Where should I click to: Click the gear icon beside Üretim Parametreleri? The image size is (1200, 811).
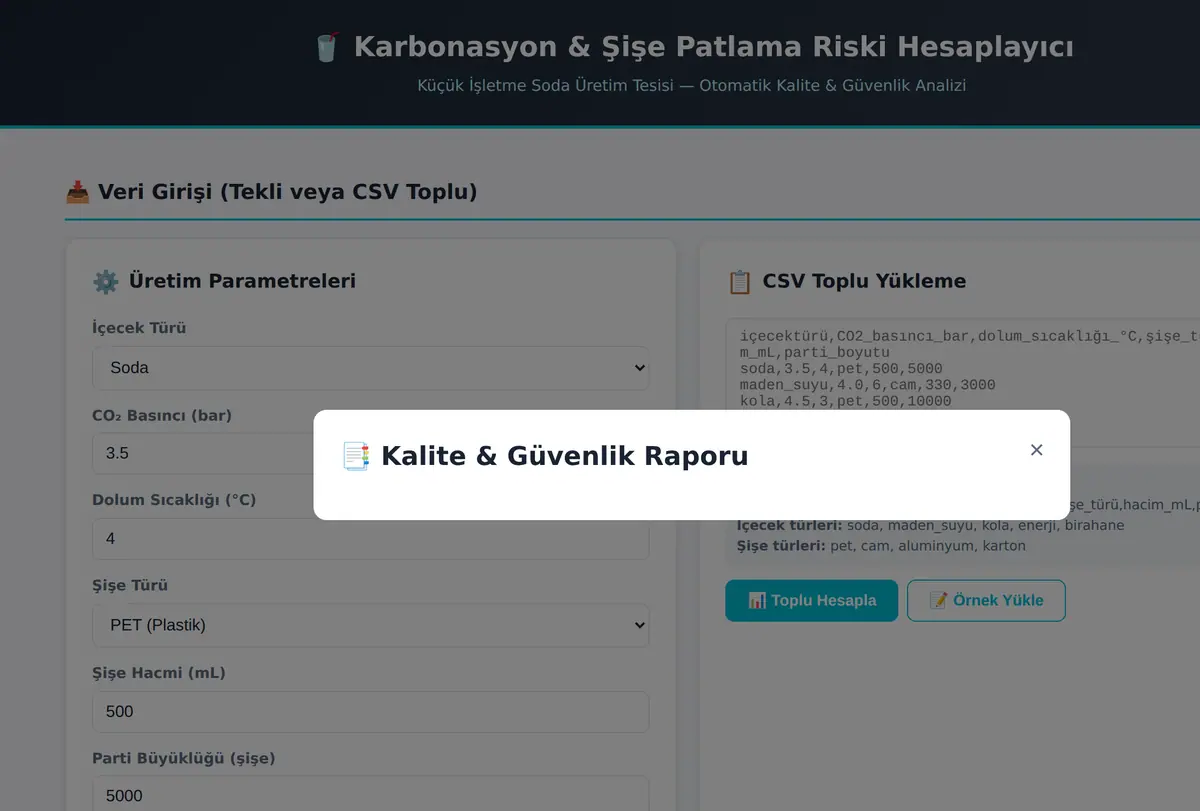(x=105, y=281)
